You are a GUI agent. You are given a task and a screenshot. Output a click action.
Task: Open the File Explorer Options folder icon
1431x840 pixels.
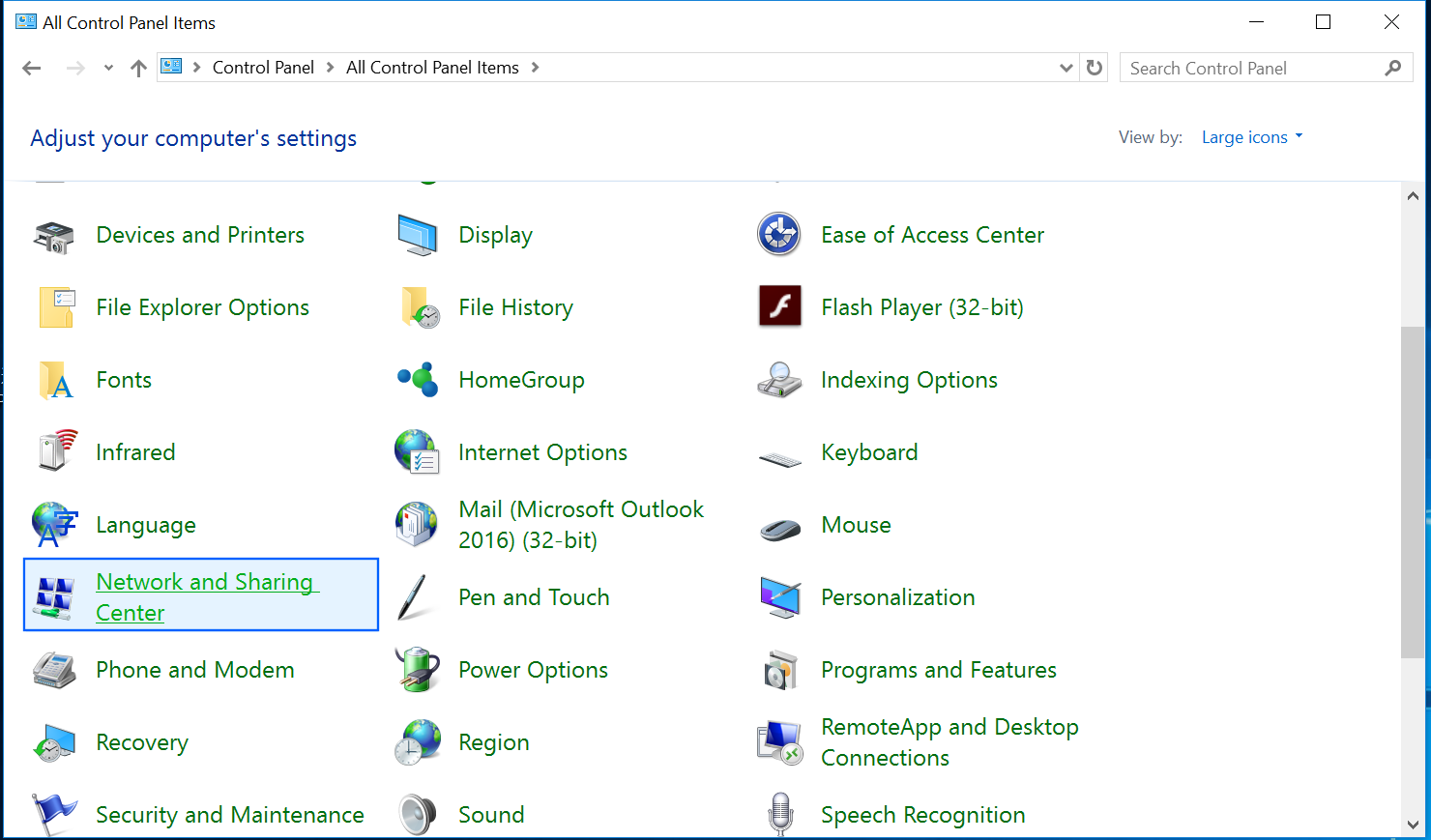(x=56, y=308)
